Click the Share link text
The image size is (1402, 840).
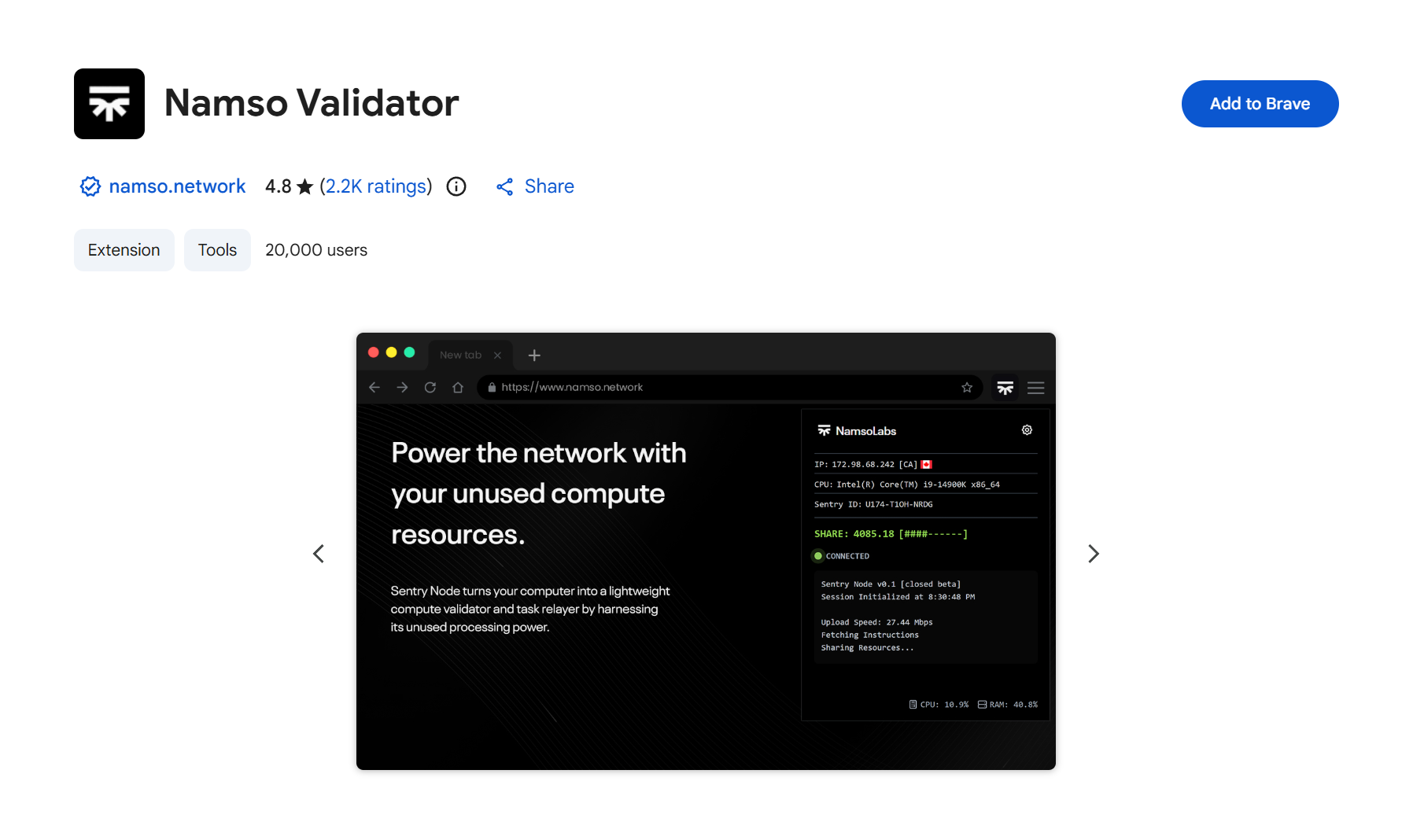click(x=549, y=186)
